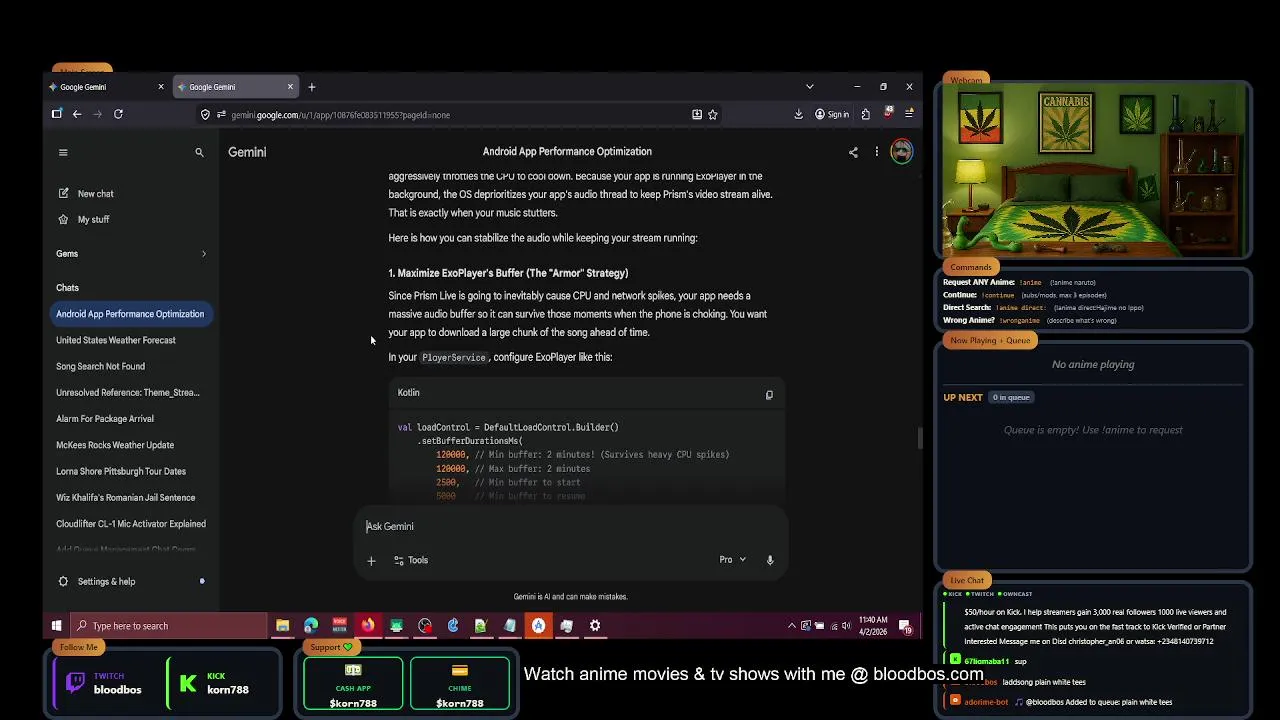Open Windows Start menu

click(x=56, y=626)
